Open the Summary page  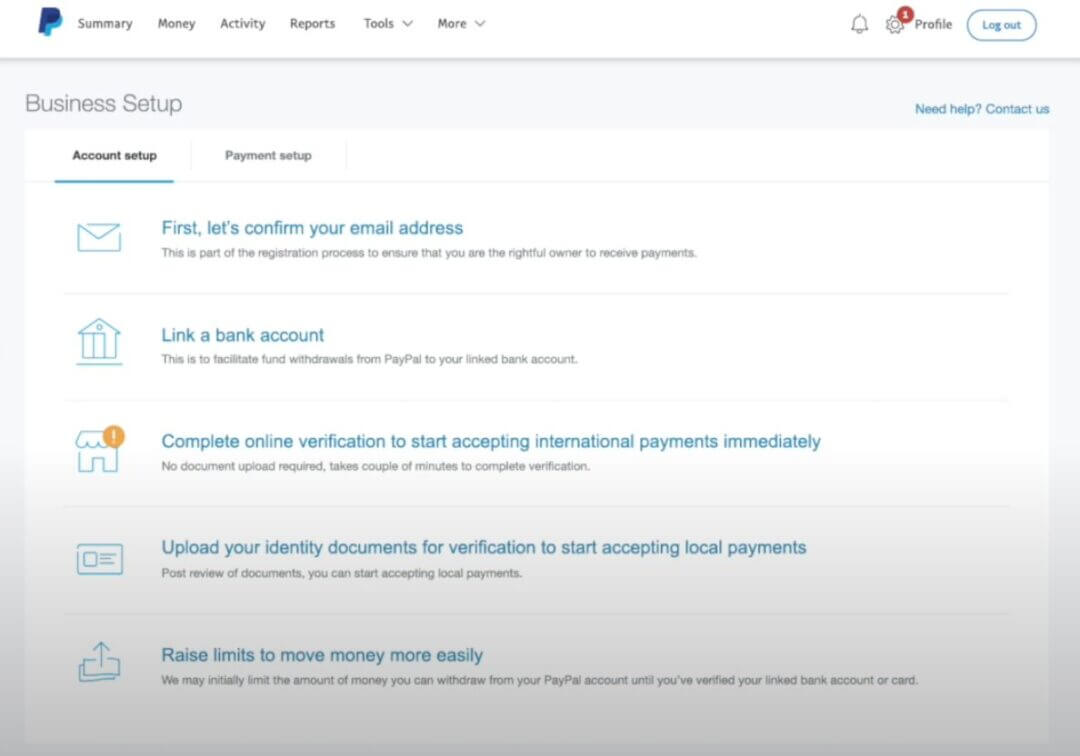[105, 23]
